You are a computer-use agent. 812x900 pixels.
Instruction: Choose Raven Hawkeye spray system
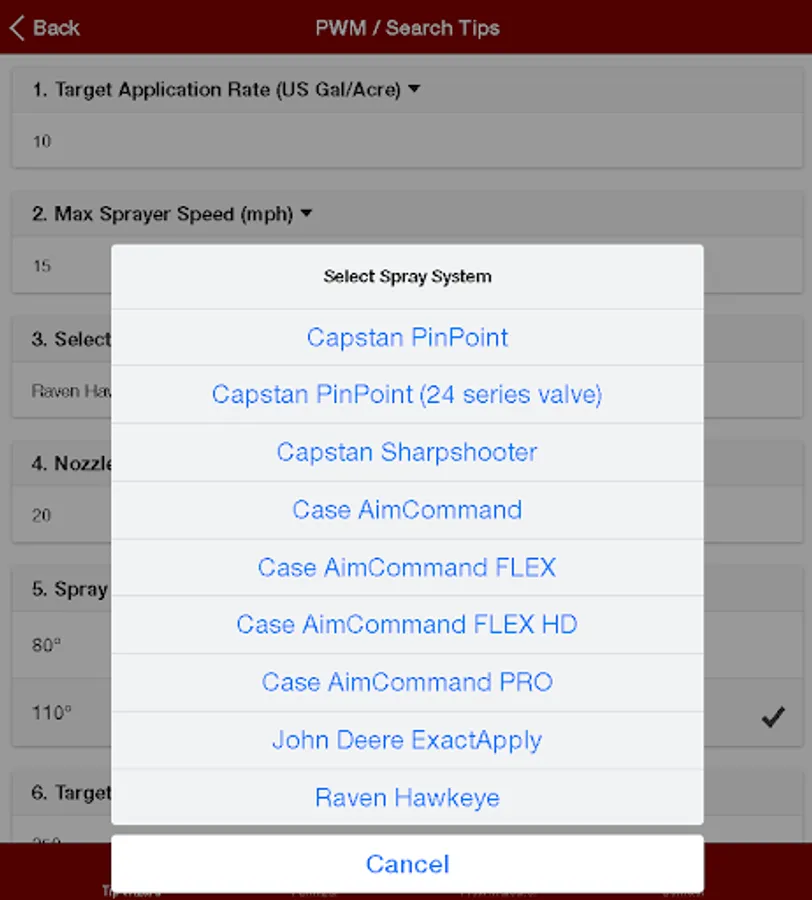(407, 798)
